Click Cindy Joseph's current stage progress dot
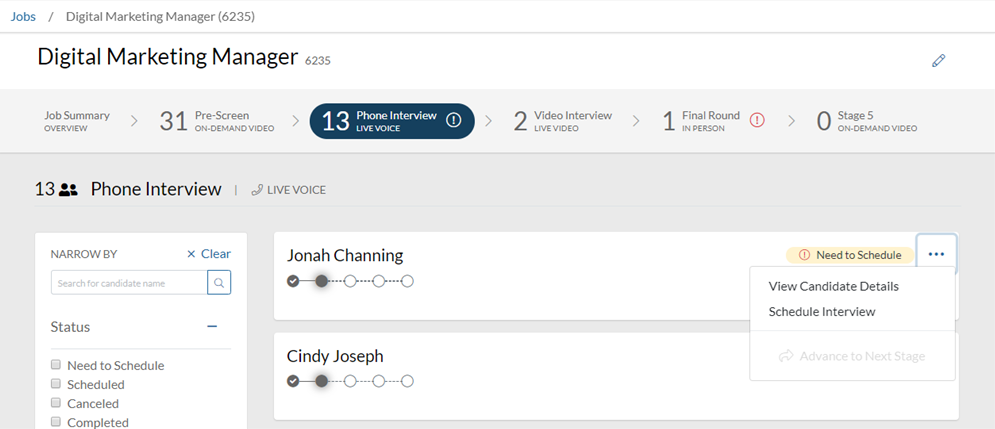The image size is (995, 429). click(x=321, y=381)
